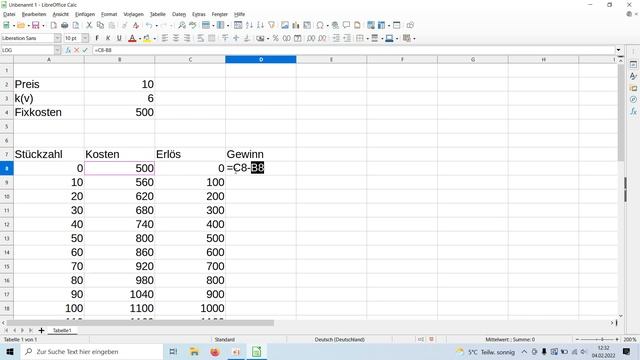Click the horizontal scrollbar
Screen dimensions: 640x360
pyautogui.click(x=140, y=323)
